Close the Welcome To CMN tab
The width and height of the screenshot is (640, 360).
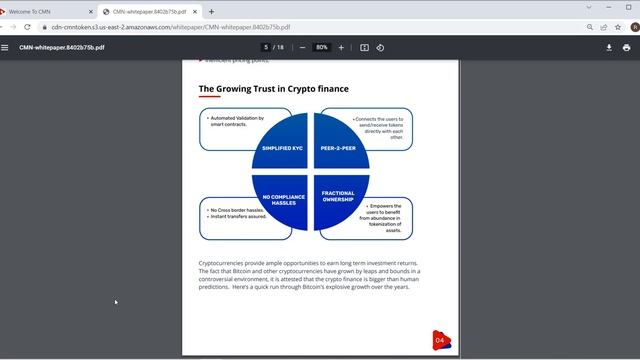tap(91, 12)
